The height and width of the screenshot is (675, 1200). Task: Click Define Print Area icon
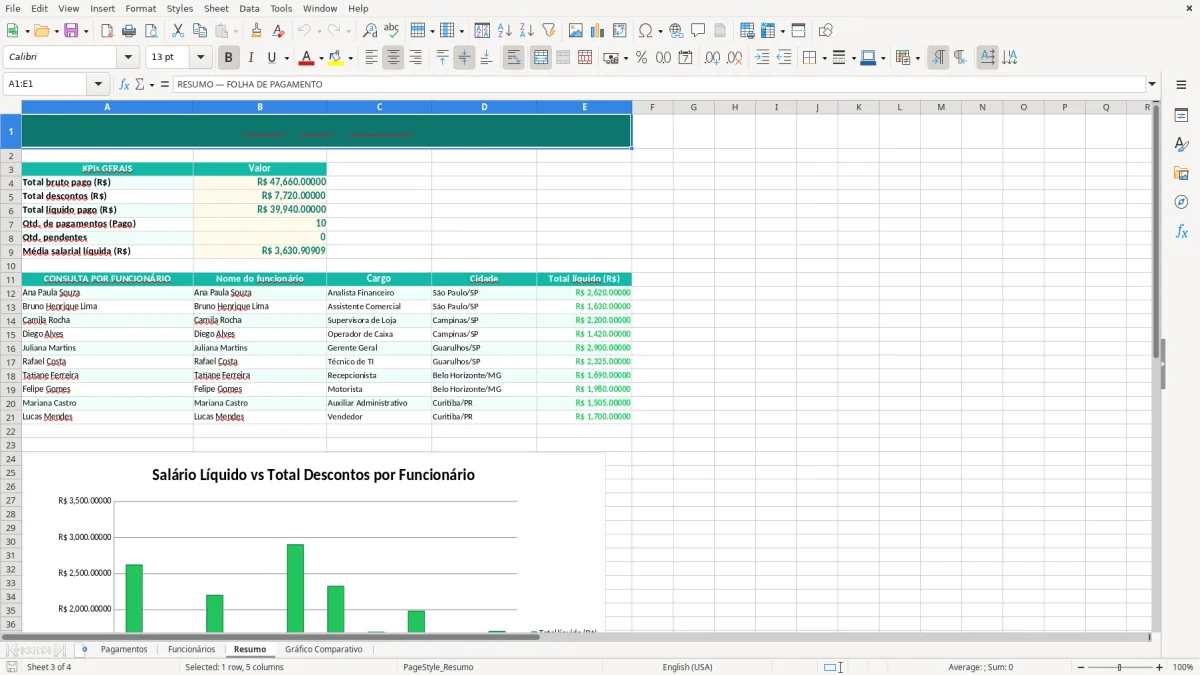747,31
